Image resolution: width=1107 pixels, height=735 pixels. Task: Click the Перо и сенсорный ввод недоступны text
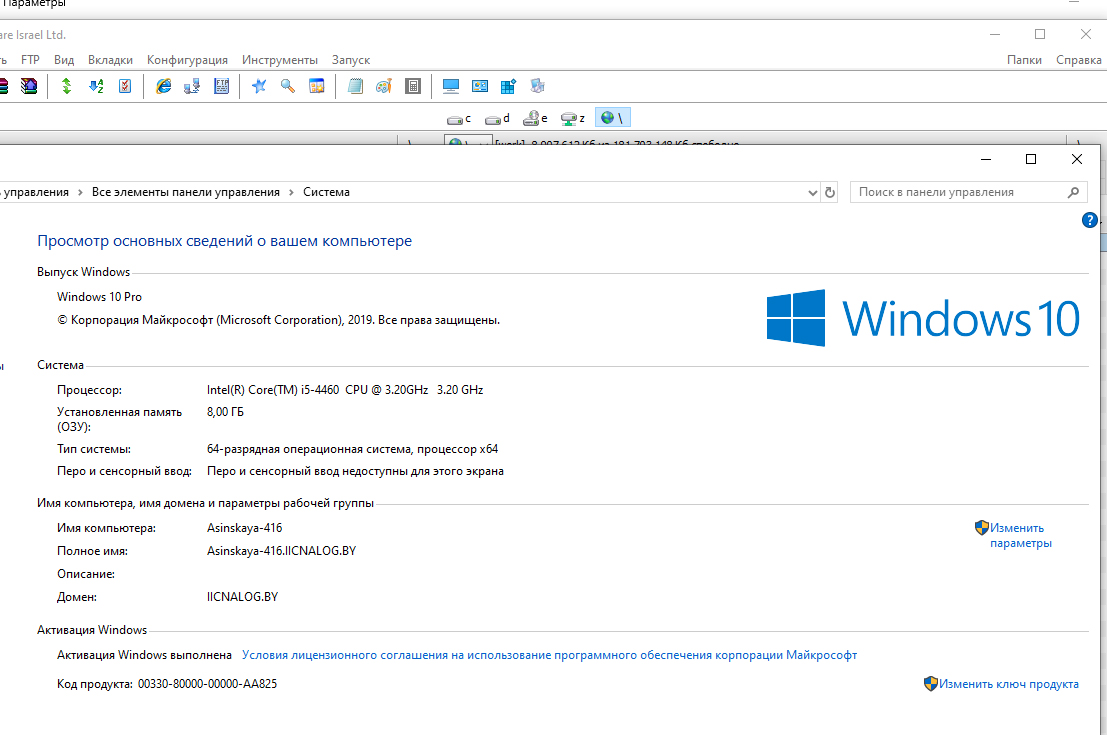point(355,471)
